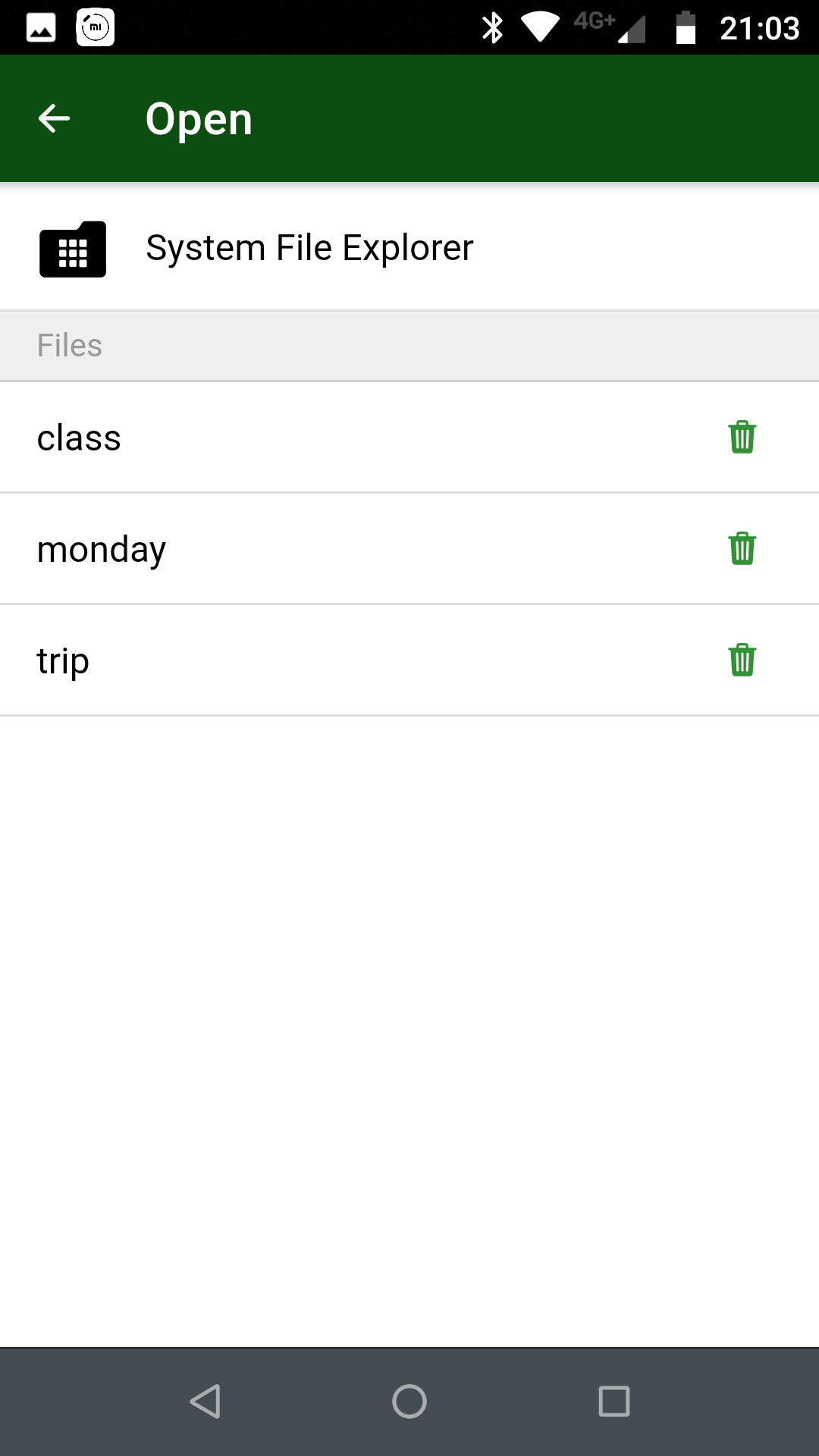Tap the back arrow in header
Image resolution: width=819 pixels, height=1456 pixels.
coord(55,118)
